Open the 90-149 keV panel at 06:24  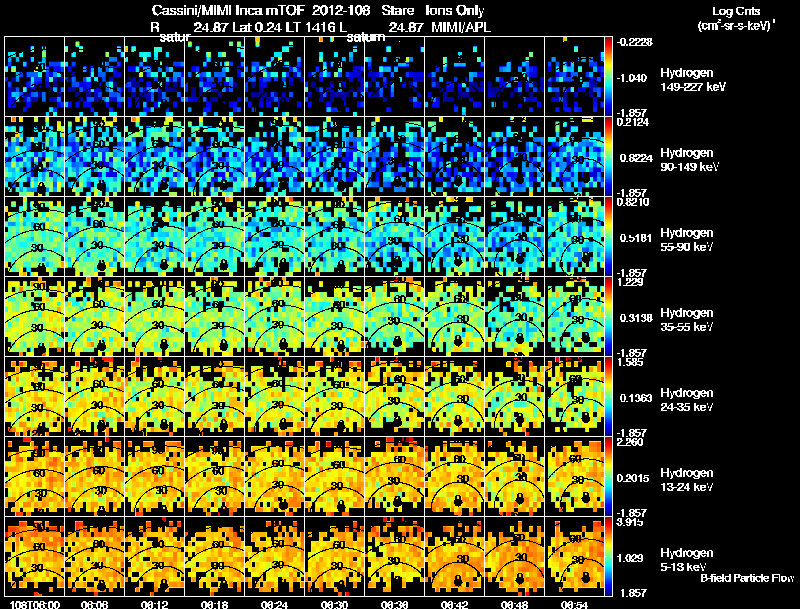click(274, 156)
